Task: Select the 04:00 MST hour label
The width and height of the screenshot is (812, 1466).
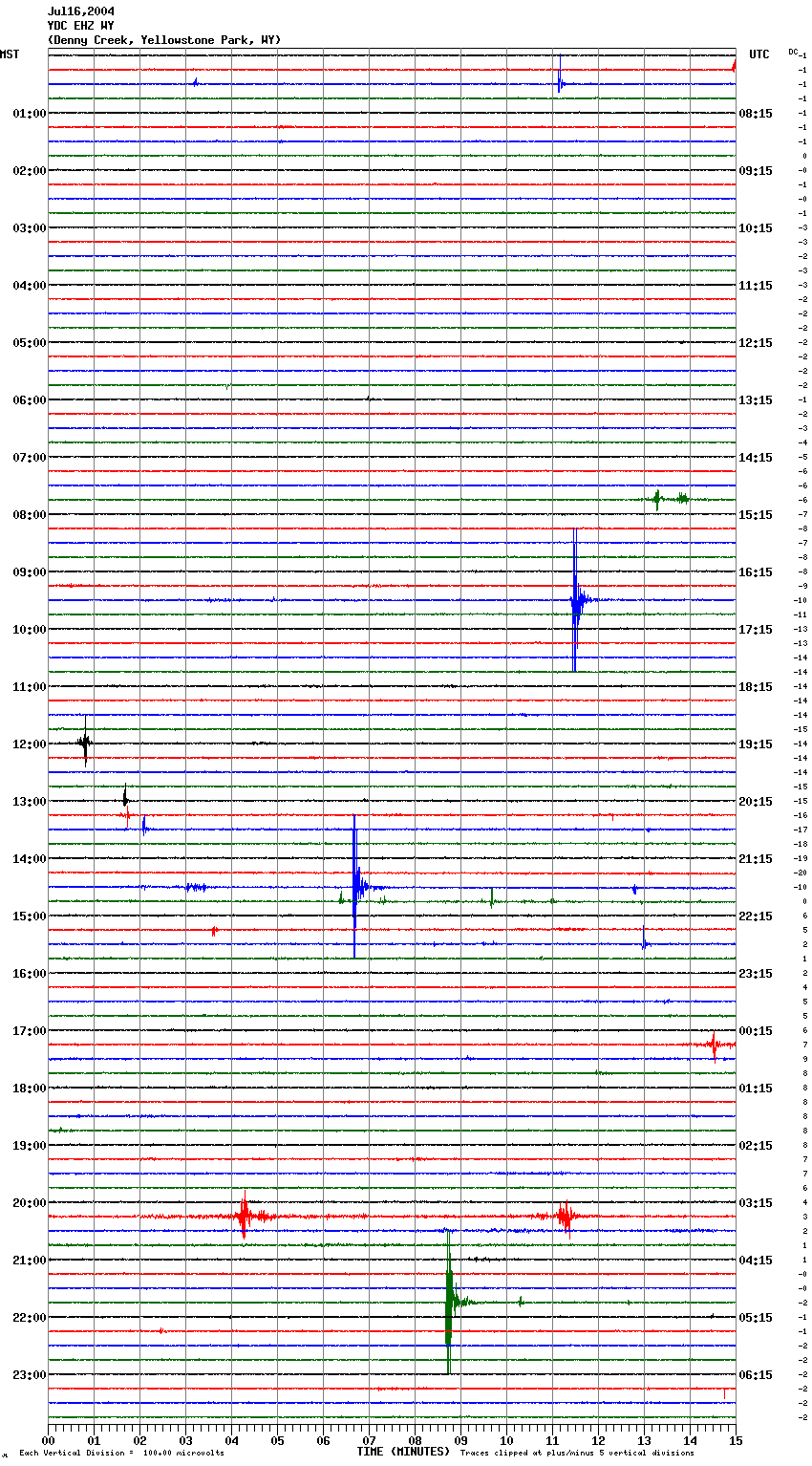Action: pos(29,286)
